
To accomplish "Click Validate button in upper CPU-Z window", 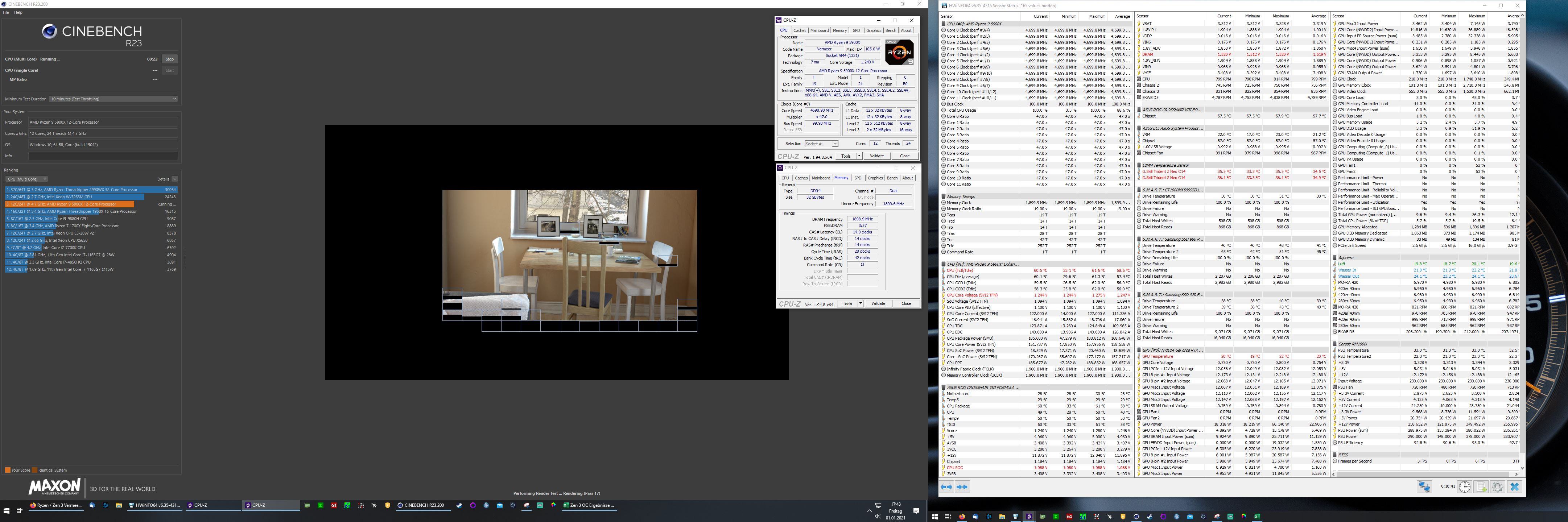I will coord(877,156).
